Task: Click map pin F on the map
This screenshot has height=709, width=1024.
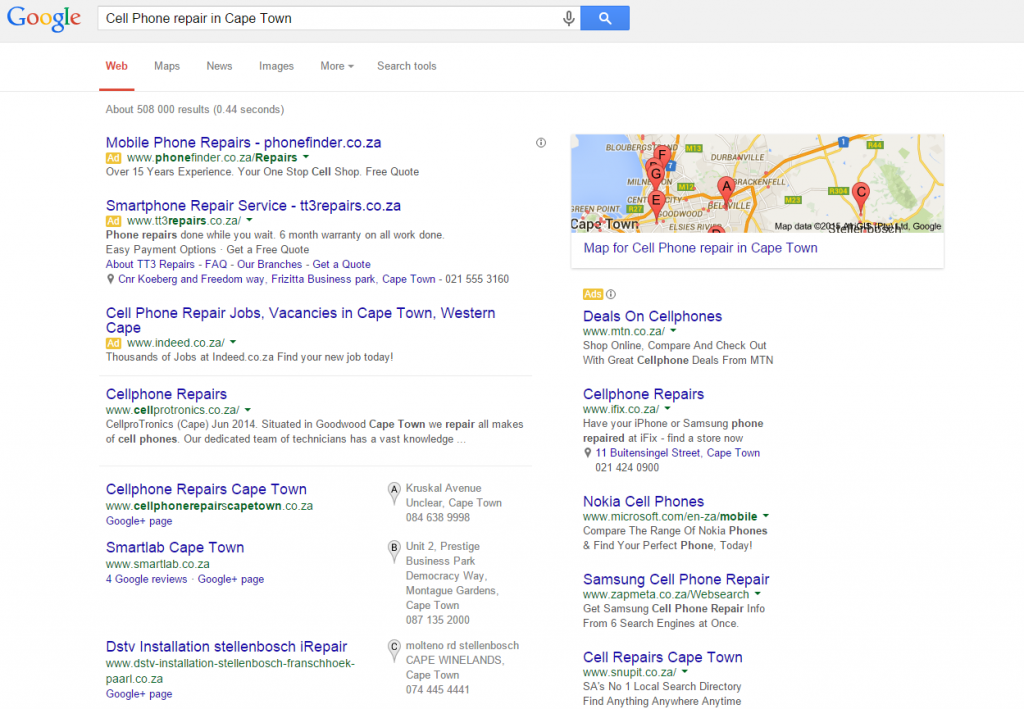Action: click(x=663, y=155)
